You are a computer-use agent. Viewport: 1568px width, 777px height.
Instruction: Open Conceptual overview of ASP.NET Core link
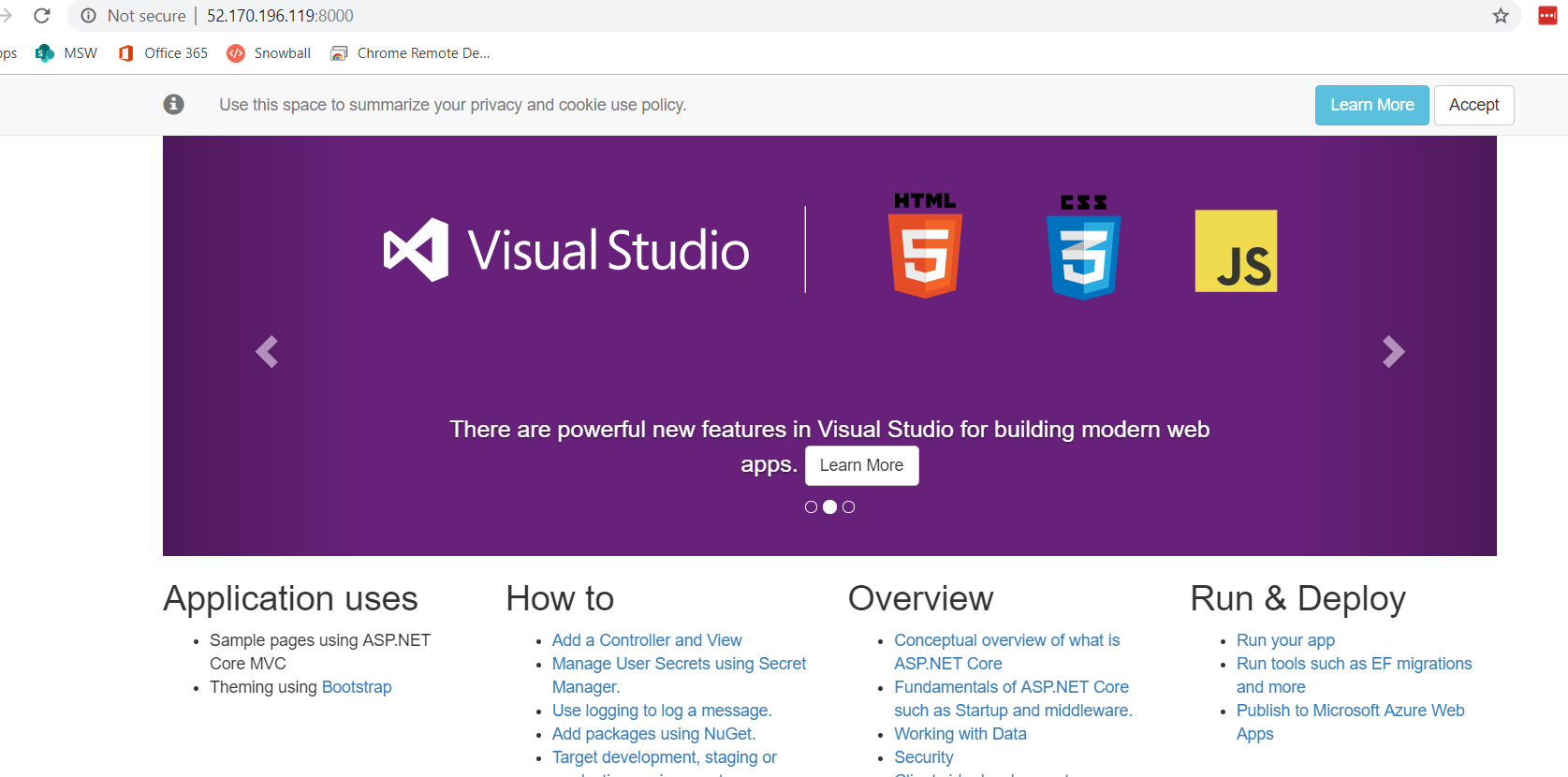click(x=1006, y=652)
